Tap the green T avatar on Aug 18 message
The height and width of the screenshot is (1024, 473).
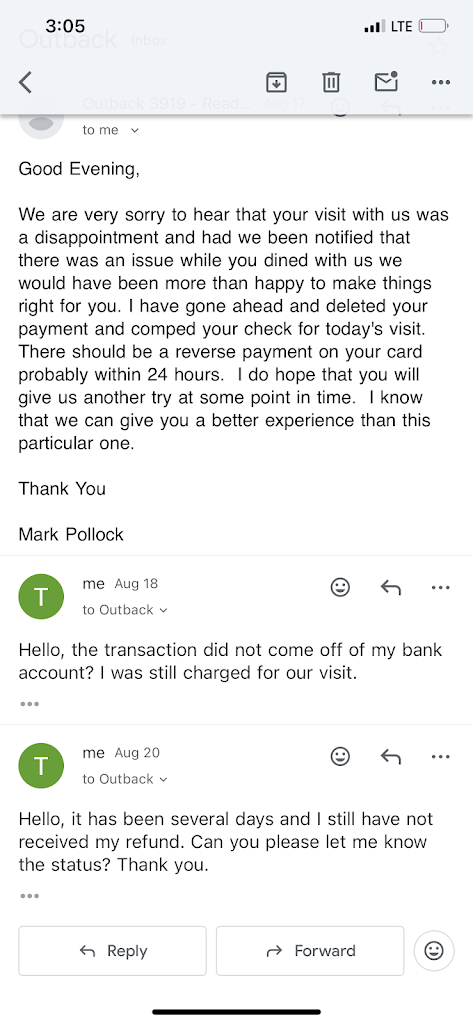pyautogui.click(x=41, y=596)
